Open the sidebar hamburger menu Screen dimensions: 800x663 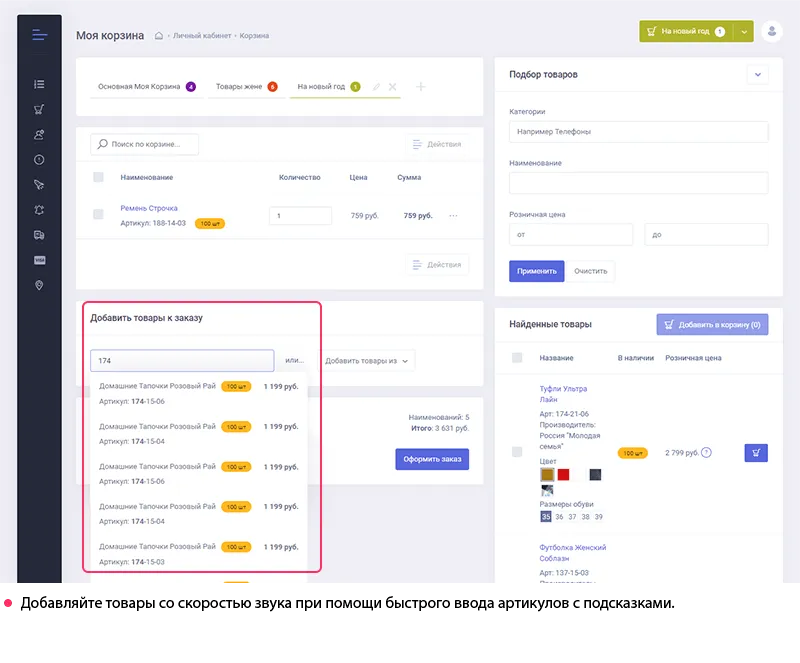click(39, 35)
